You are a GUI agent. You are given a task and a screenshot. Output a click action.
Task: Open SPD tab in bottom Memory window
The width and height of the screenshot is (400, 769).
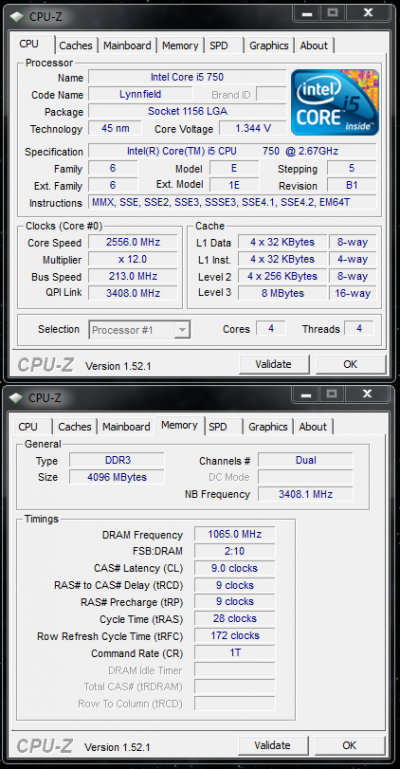(218, 427)
